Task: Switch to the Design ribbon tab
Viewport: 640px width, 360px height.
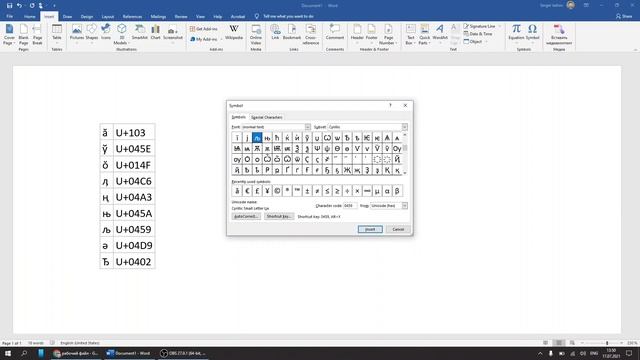Action: [87, 16]
